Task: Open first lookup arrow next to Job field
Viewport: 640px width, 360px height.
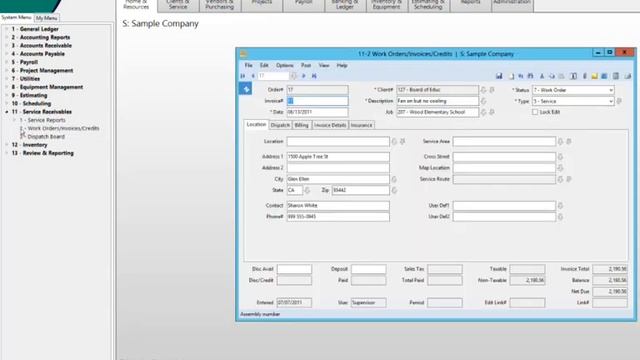Action: click(x=483, y=112)
